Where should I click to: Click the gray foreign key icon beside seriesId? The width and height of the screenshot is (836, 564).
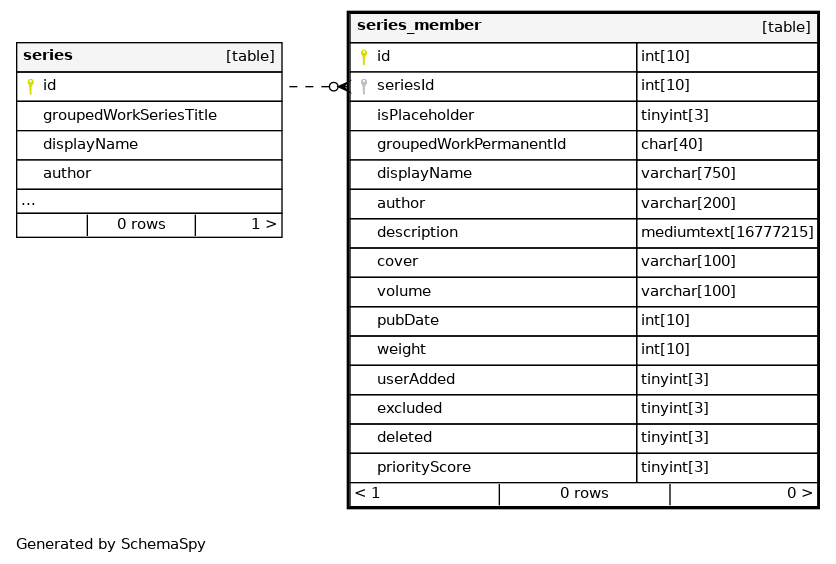364,86
